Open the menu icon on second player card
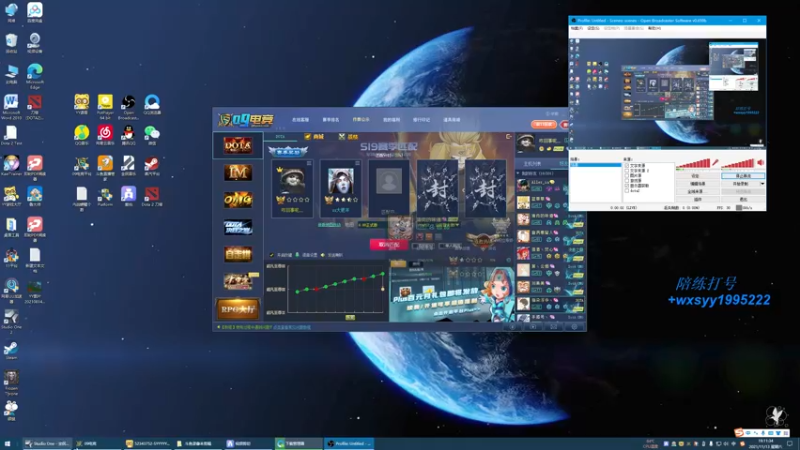 tap(358, 163)
